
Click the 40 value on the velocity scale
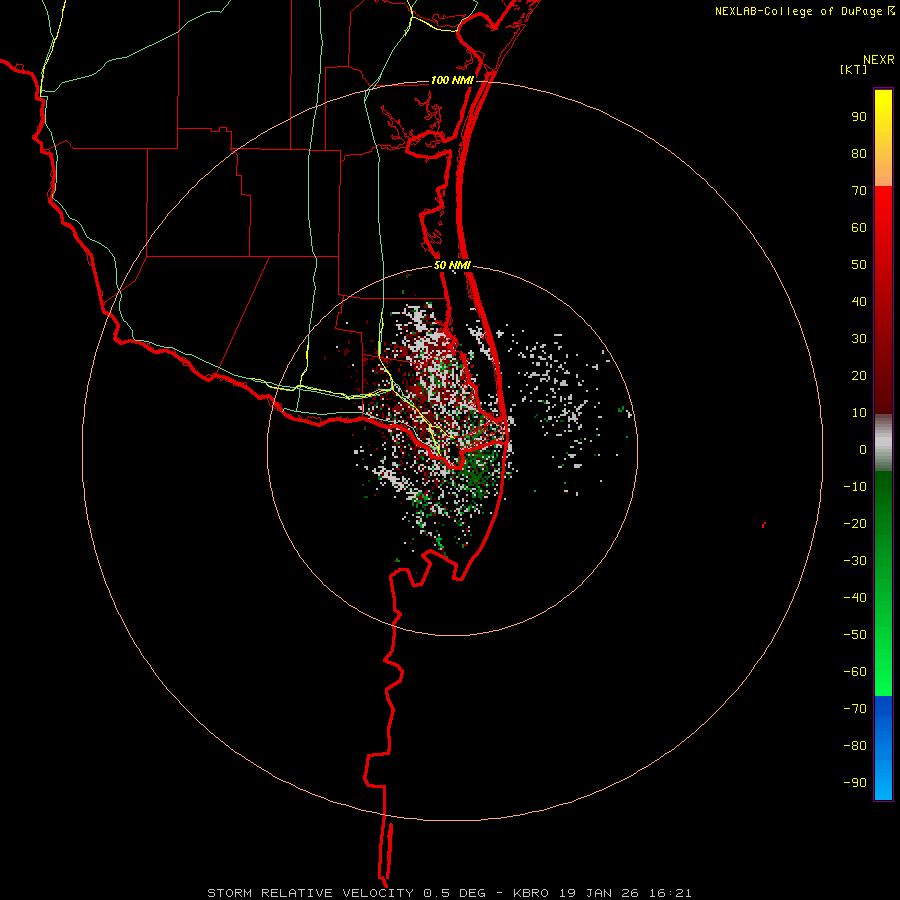859,301
